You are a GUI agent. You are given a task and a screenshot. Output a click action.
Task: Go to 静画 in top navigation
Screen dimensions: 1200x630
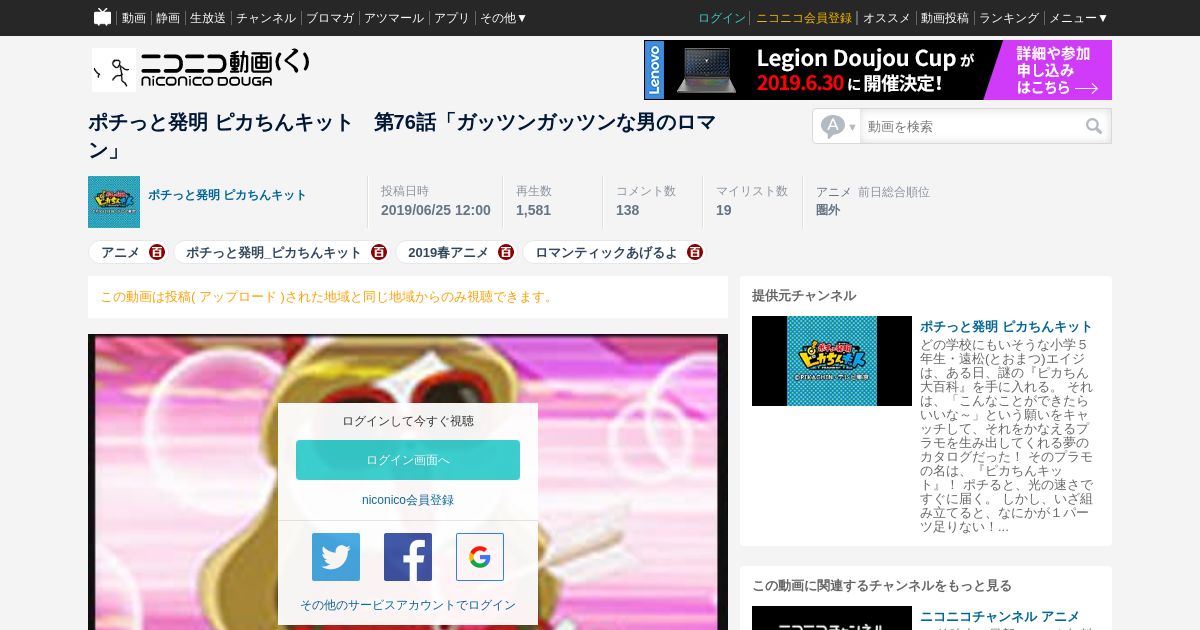tap(168, 18)
